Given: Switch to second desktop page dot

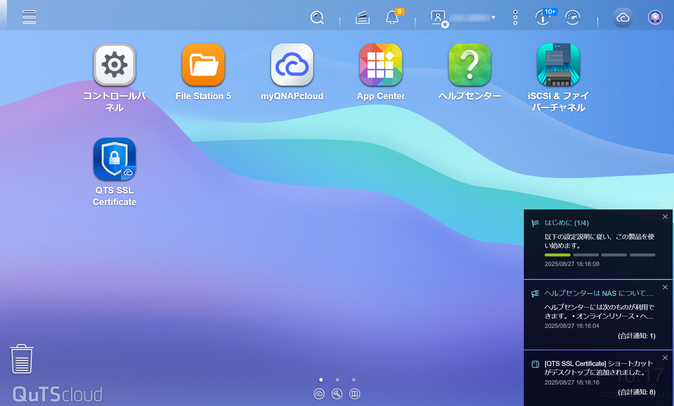Looking at the screenshot, I should pos(337,380).
